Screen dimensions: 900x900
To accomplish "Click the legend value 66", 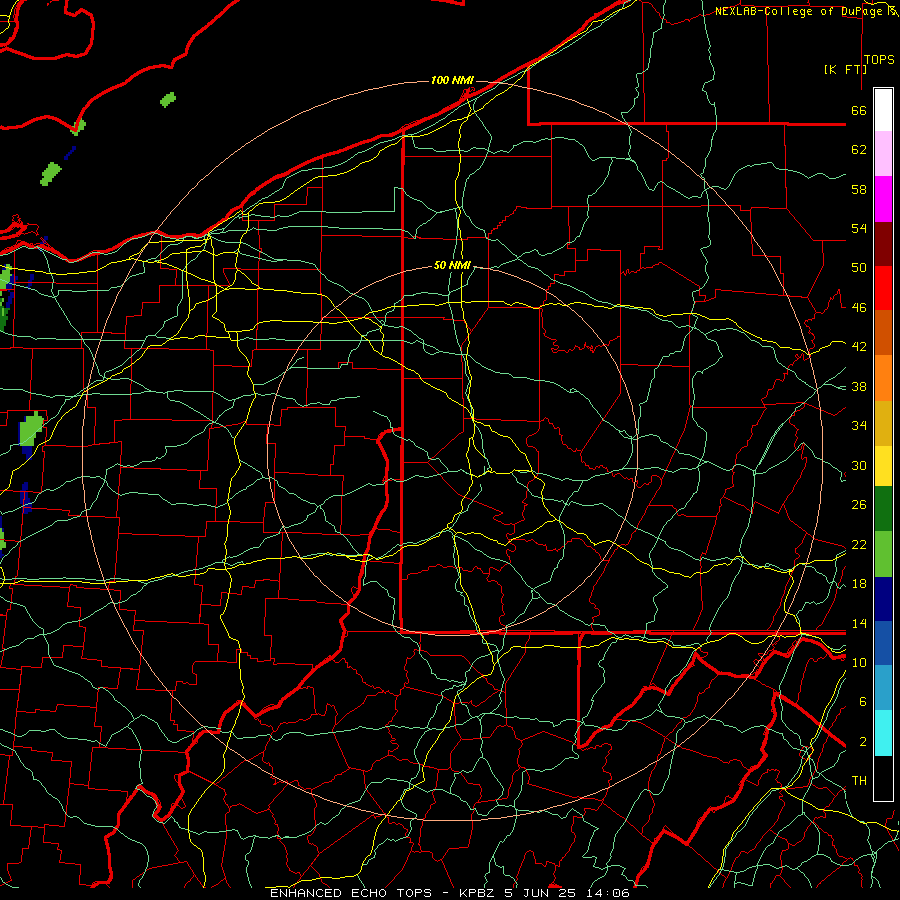I will coord(859,111).
